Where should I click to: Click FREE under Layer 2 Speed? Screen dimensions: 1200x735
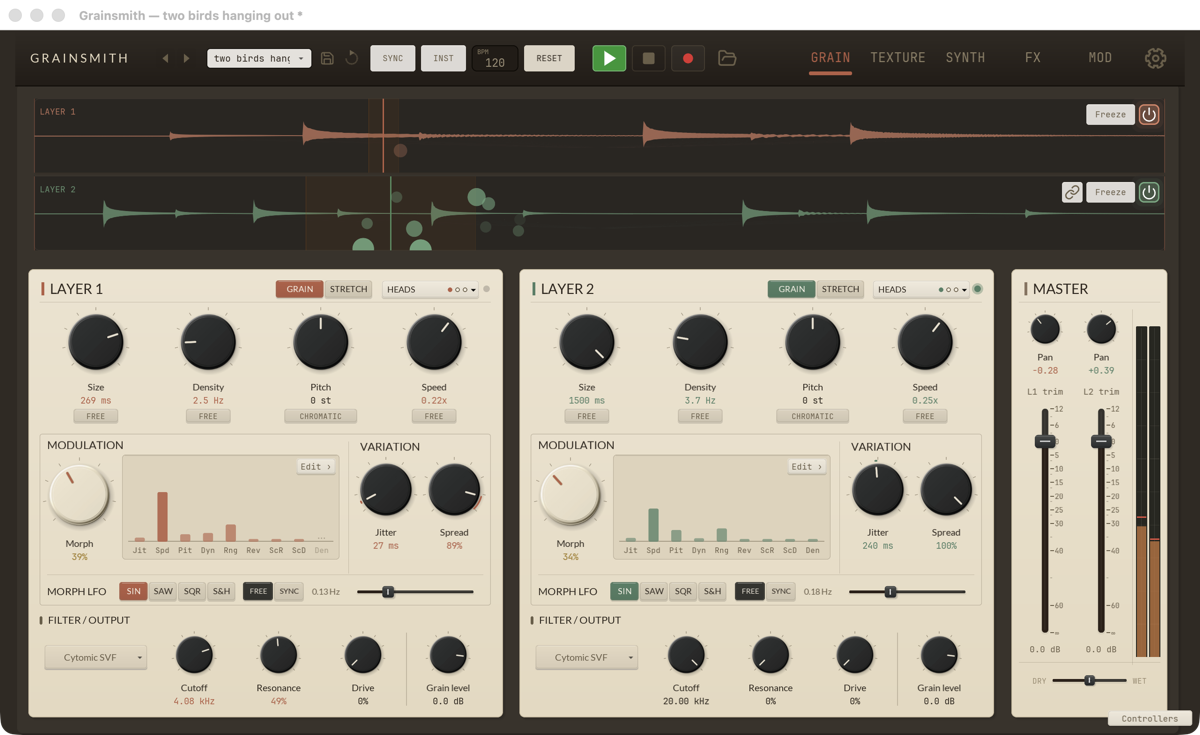pos(925,416)
